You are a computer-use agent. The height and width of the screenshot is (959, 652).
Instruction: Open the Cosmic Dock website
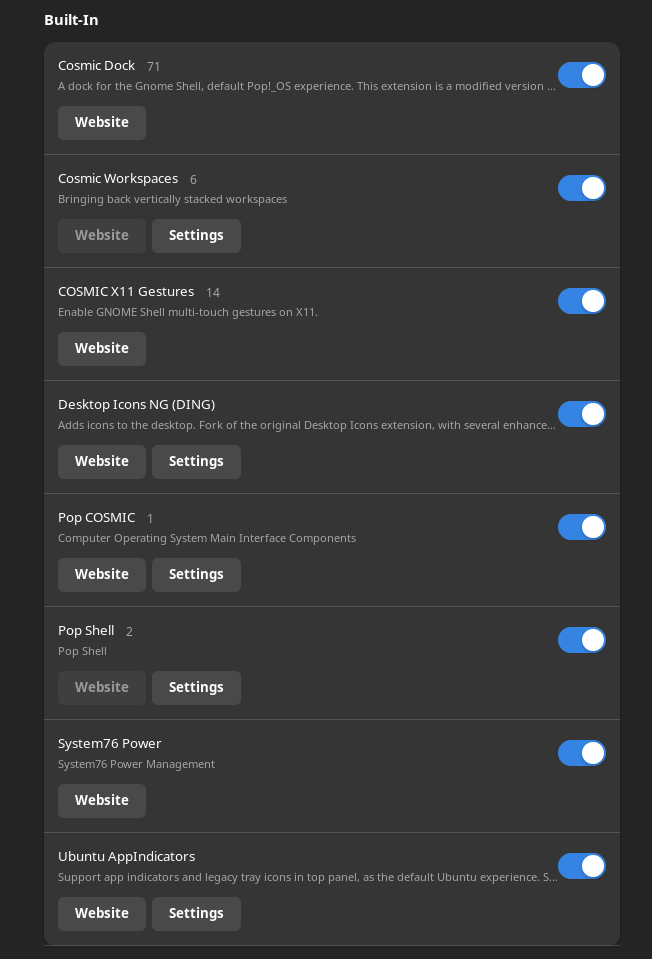click(x=101, y=122)
